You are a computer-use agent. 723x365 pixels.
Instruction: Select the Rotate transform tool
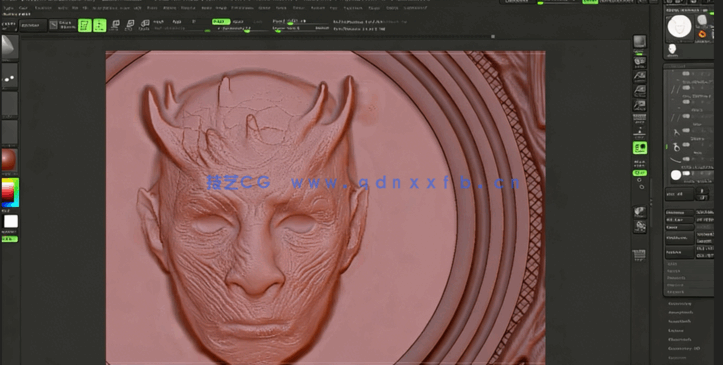(144, 25)
